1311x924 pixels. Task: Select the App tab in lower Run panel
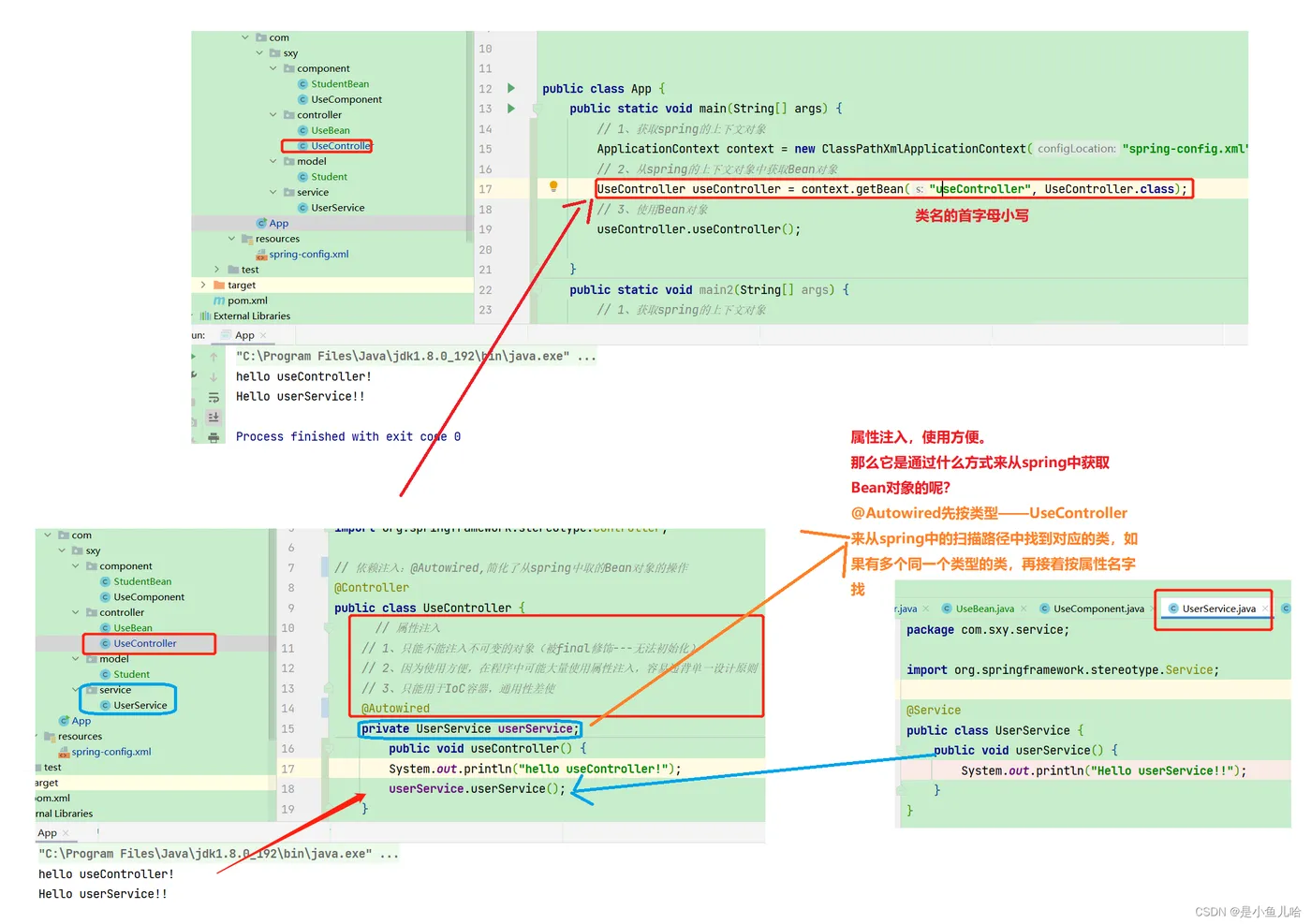[48, 833]
